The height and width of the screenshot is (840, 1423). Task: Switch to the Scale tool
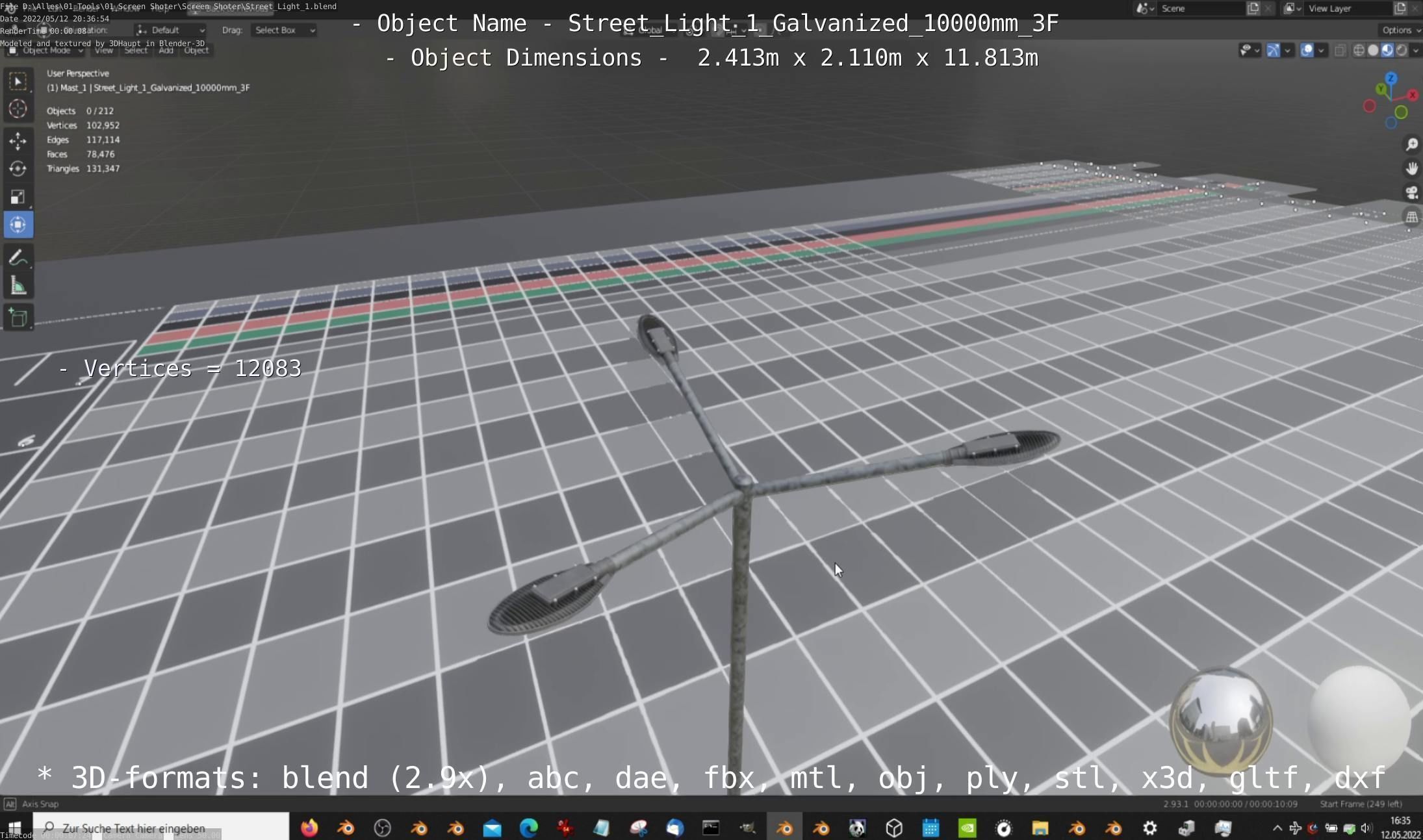(18, 197)
